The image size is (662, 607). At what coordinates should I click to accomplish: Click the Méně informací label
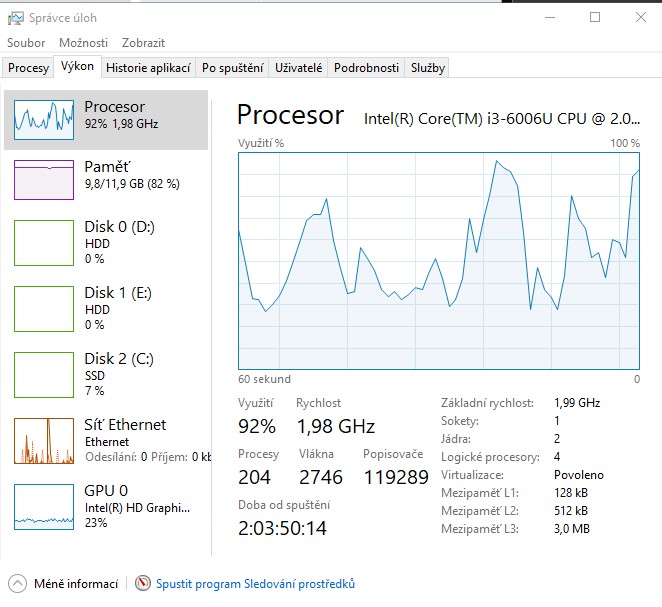(76, 584)
